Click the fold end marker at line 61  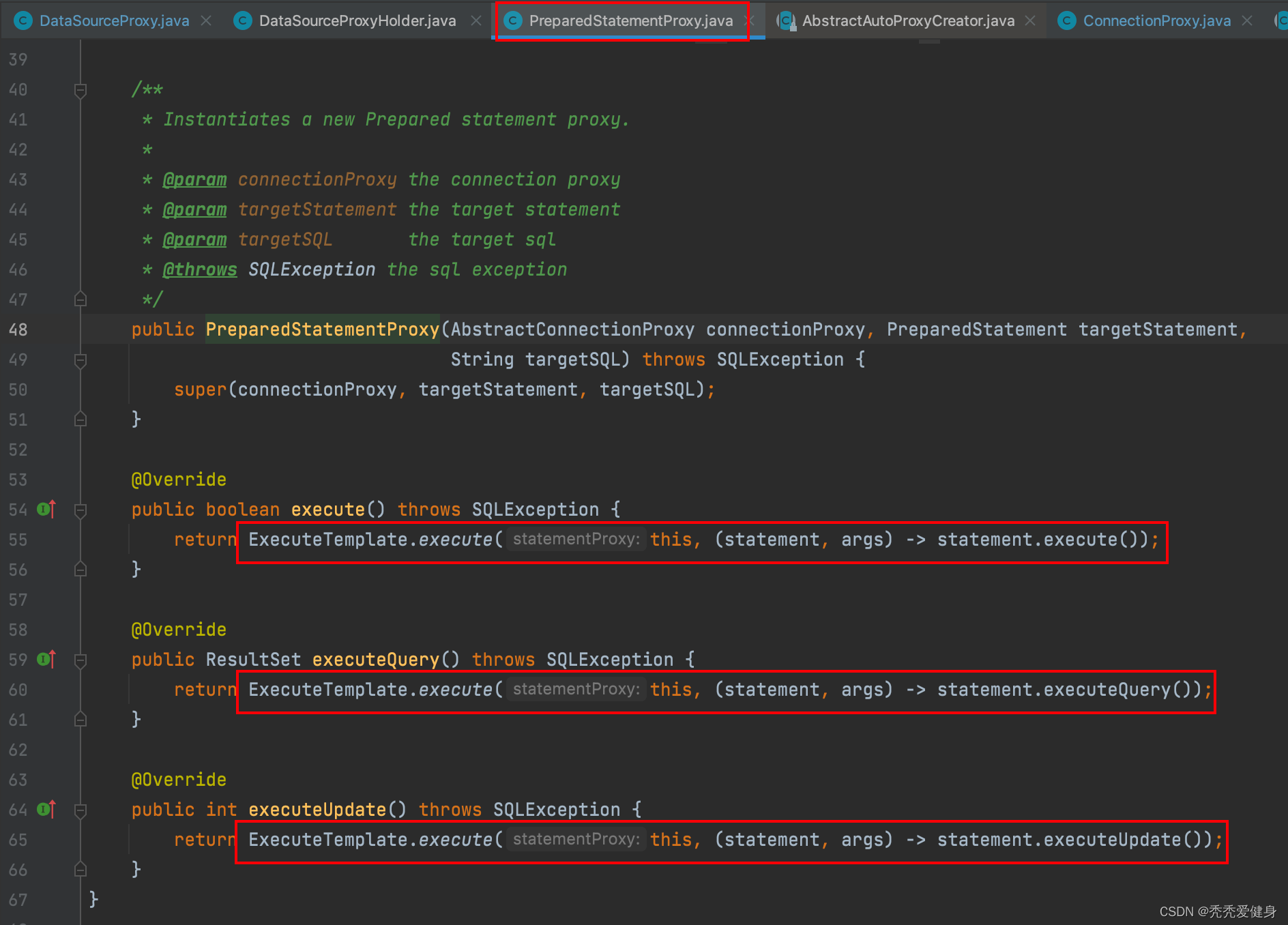pyautogui.click(x=80, y=719)
